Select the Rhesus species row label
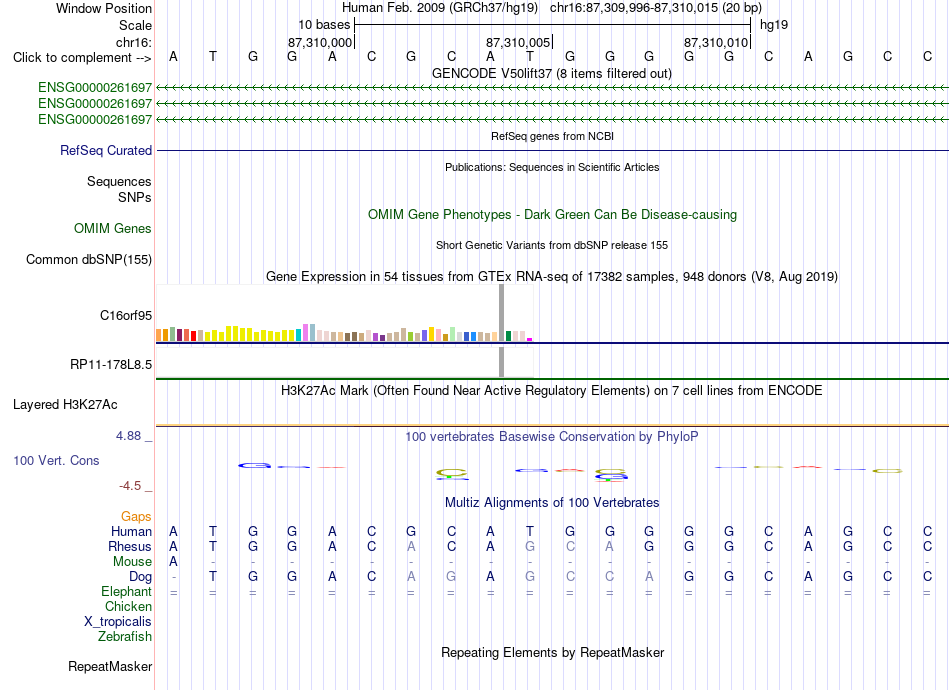Screen dimensions: 950x690 (x=130, y=546)
